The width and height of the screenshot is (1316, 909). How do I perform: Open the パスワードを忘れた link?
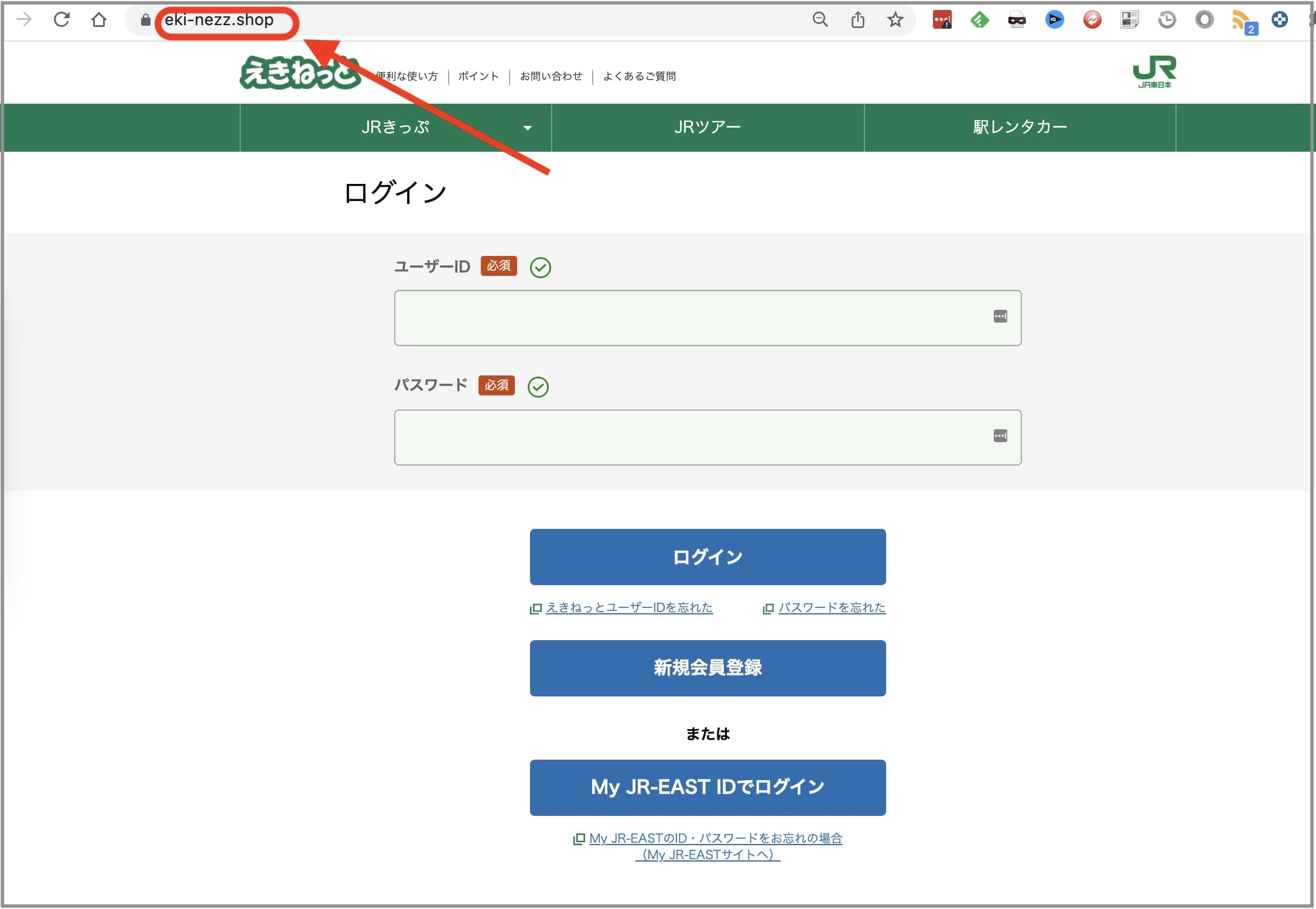coord(831,608)
